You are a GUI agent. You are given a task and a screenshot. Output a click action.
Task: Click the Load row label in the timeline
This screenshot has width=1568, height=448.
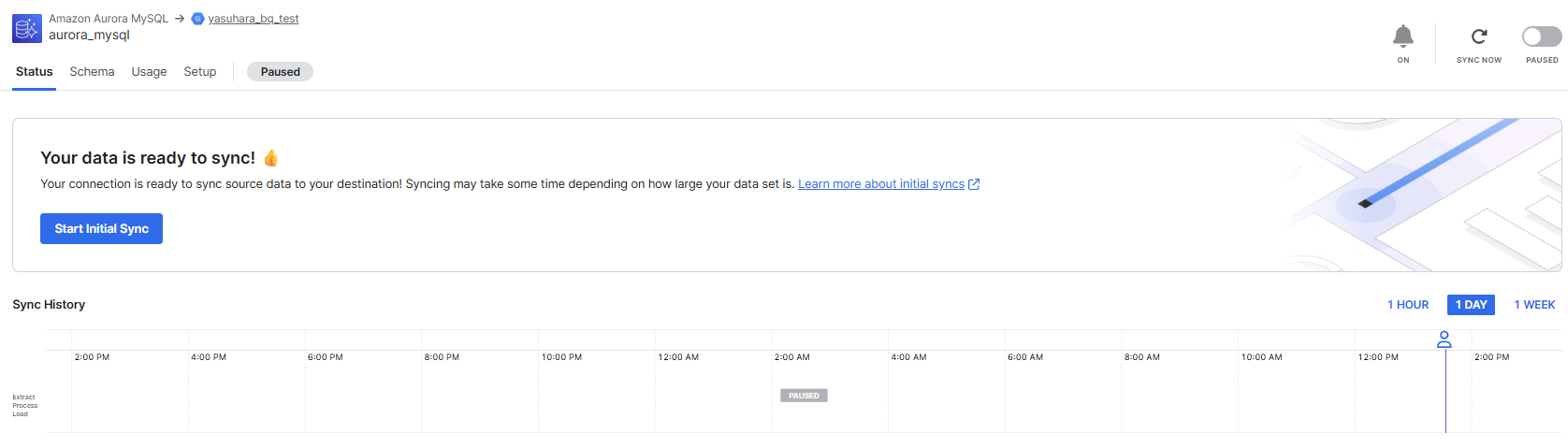(x=20, y=414)
